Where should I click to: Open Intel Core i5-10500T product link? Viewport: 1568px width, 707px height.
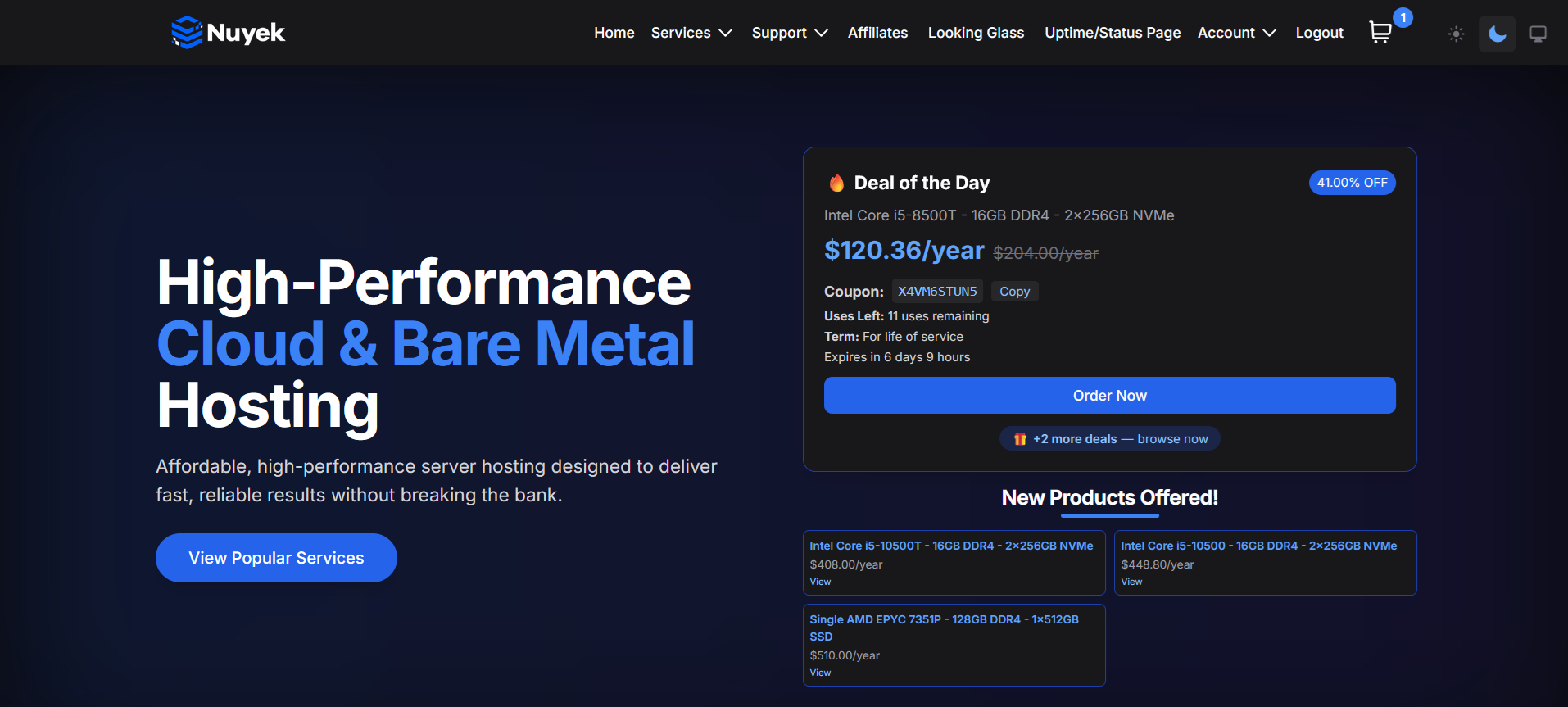(x=951, y=546)
